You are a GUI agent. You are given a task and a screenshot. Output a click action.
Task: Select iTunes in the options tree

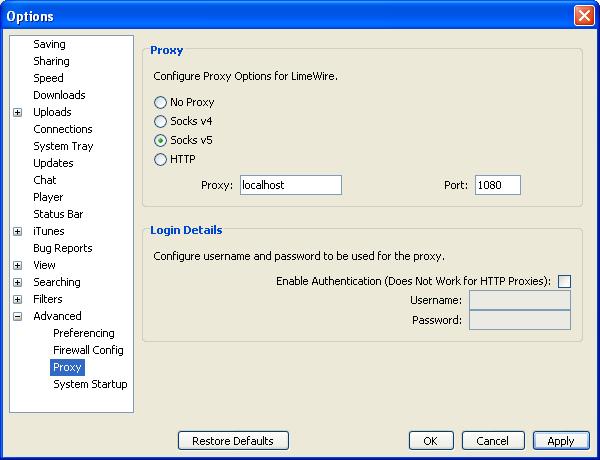(49, 231)
